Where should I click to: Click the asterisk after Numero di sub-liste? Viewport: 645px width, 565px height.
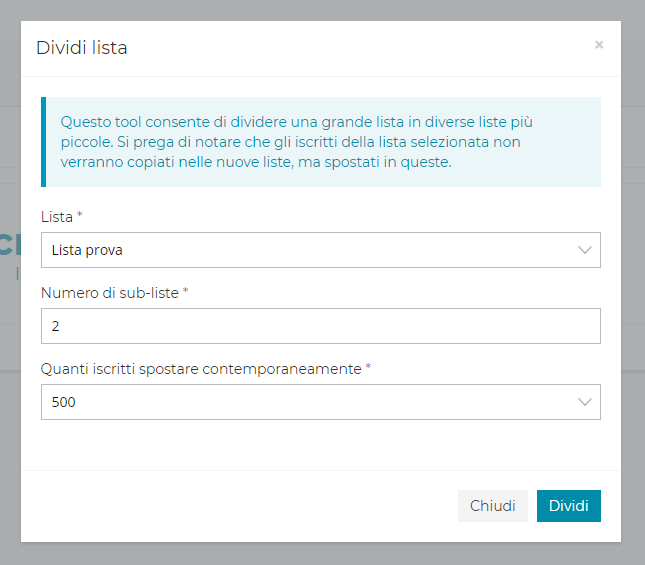(186, 291)
